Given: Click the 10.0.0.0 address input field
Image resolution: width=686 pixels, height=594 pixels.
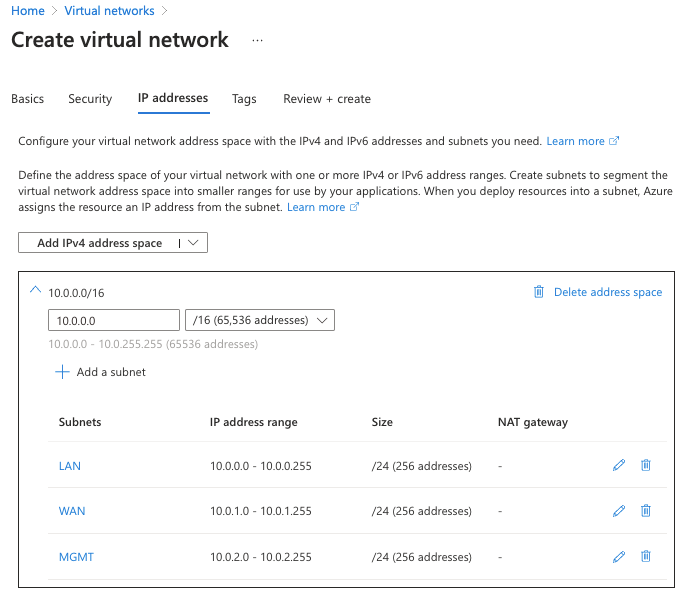Looking at the screenshot, I should tap(114, 320).
